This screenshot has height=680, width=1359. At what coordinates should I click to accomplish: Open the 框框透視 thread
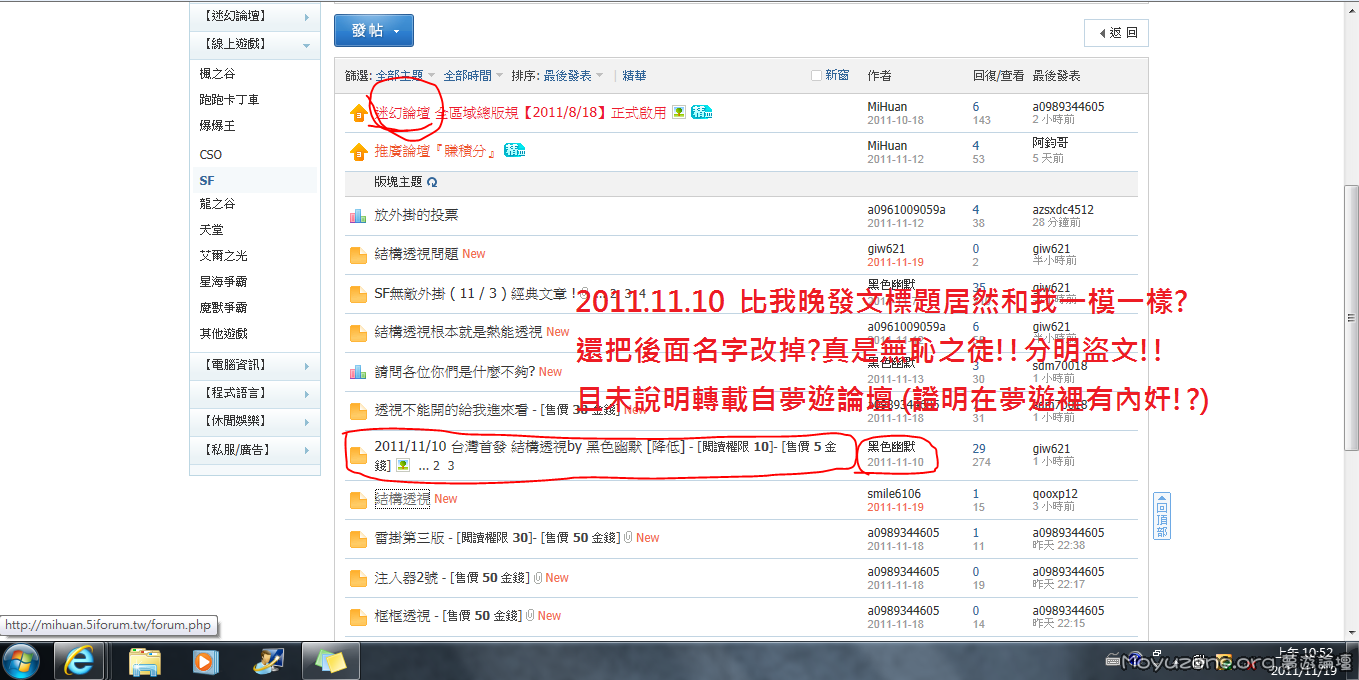402,615
